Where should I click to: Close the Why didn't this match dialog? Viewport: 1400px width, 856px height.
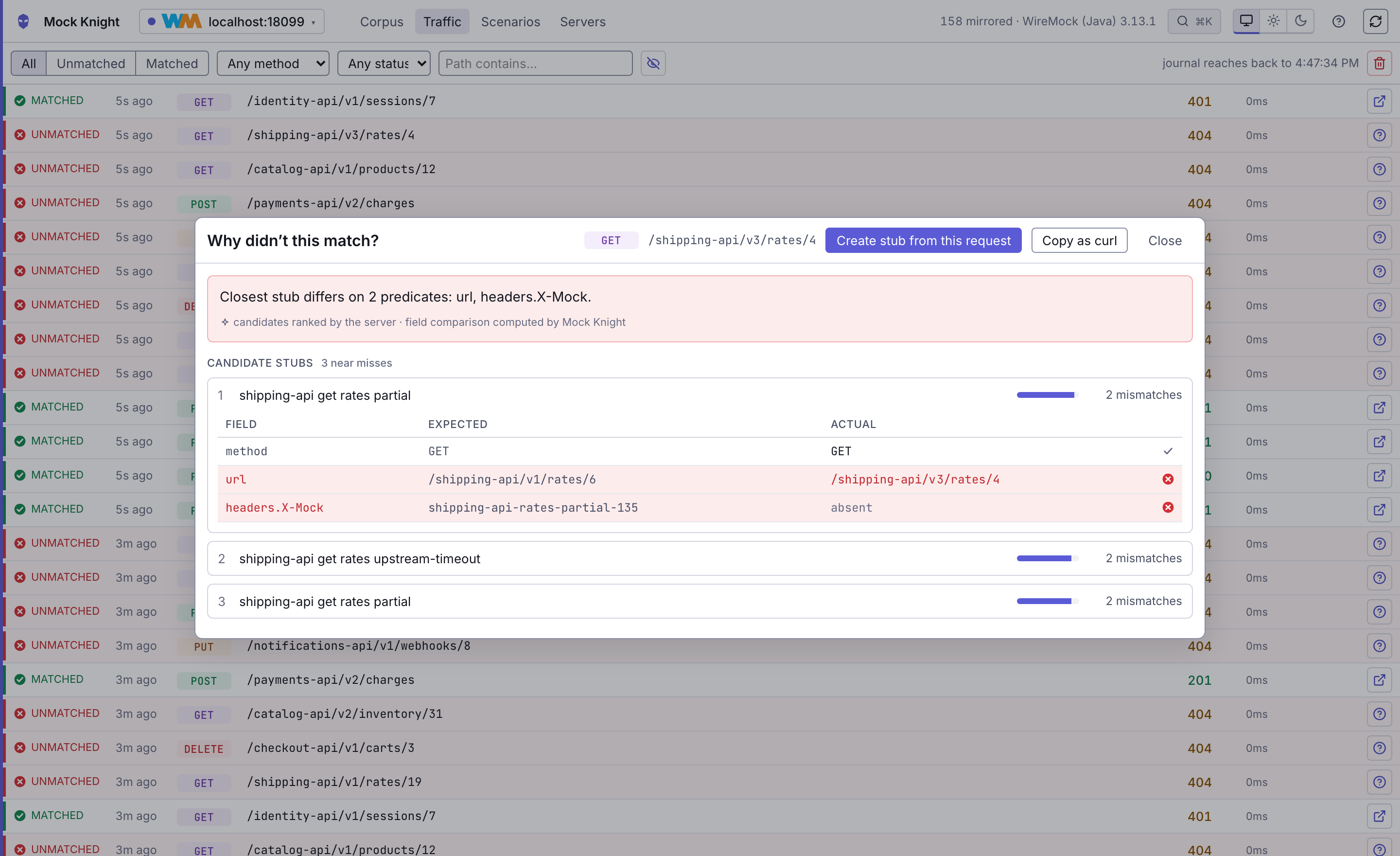pyautogui.click(x=1165, y=240)
